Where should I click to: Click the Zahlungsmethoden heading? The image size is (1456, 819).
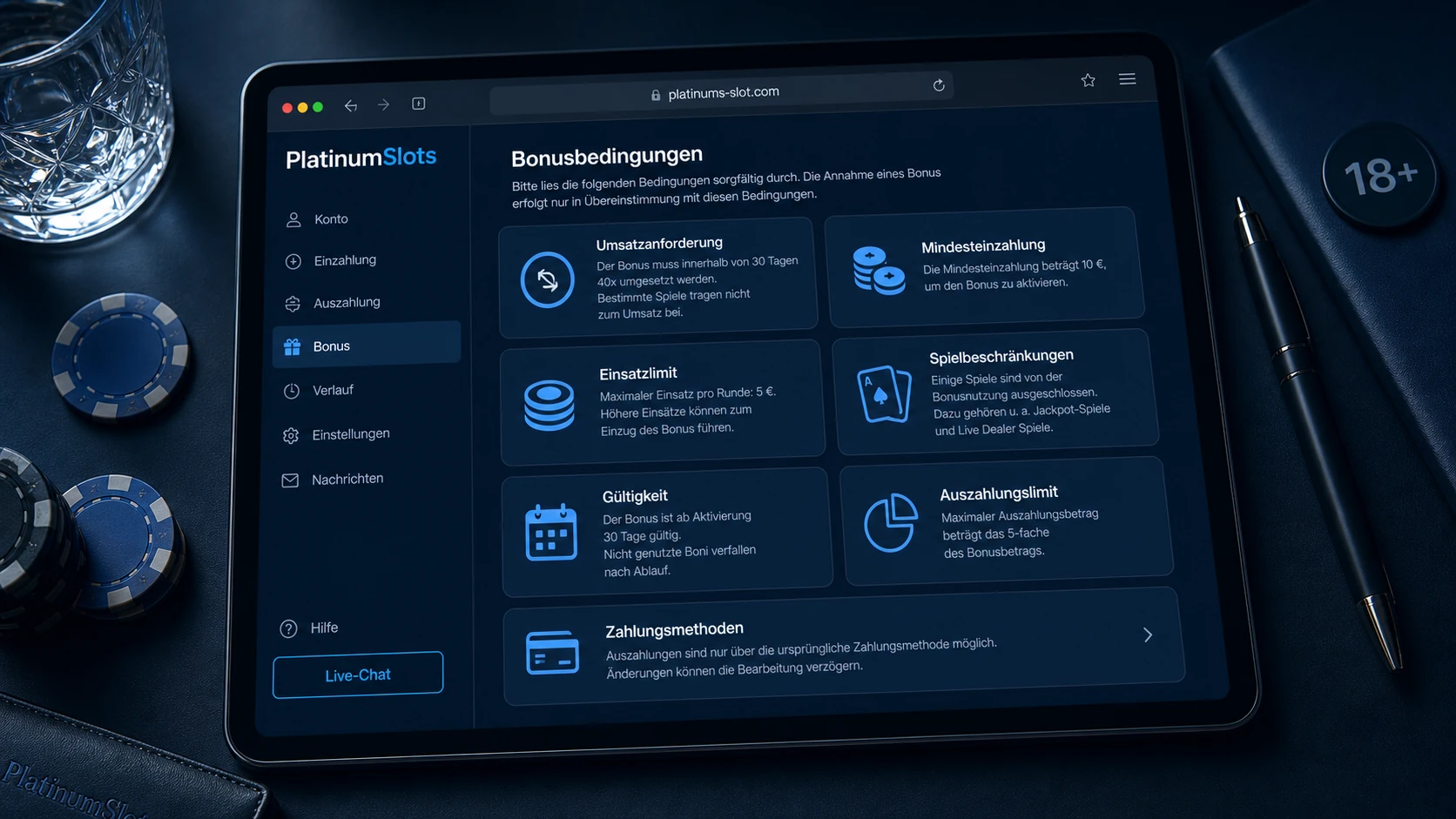[x=674, y=629]
